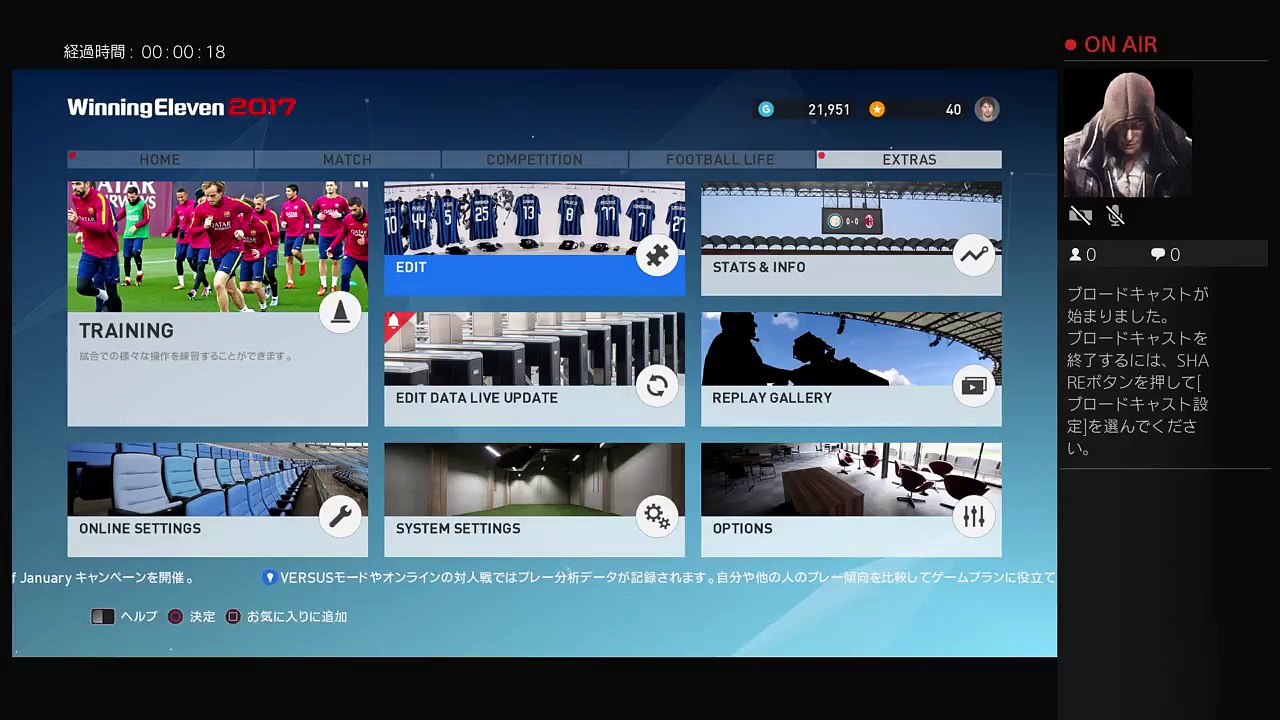Click the 決定 confirm label
The width and height of the screenshot is (1280, 720).
(203, 617)
